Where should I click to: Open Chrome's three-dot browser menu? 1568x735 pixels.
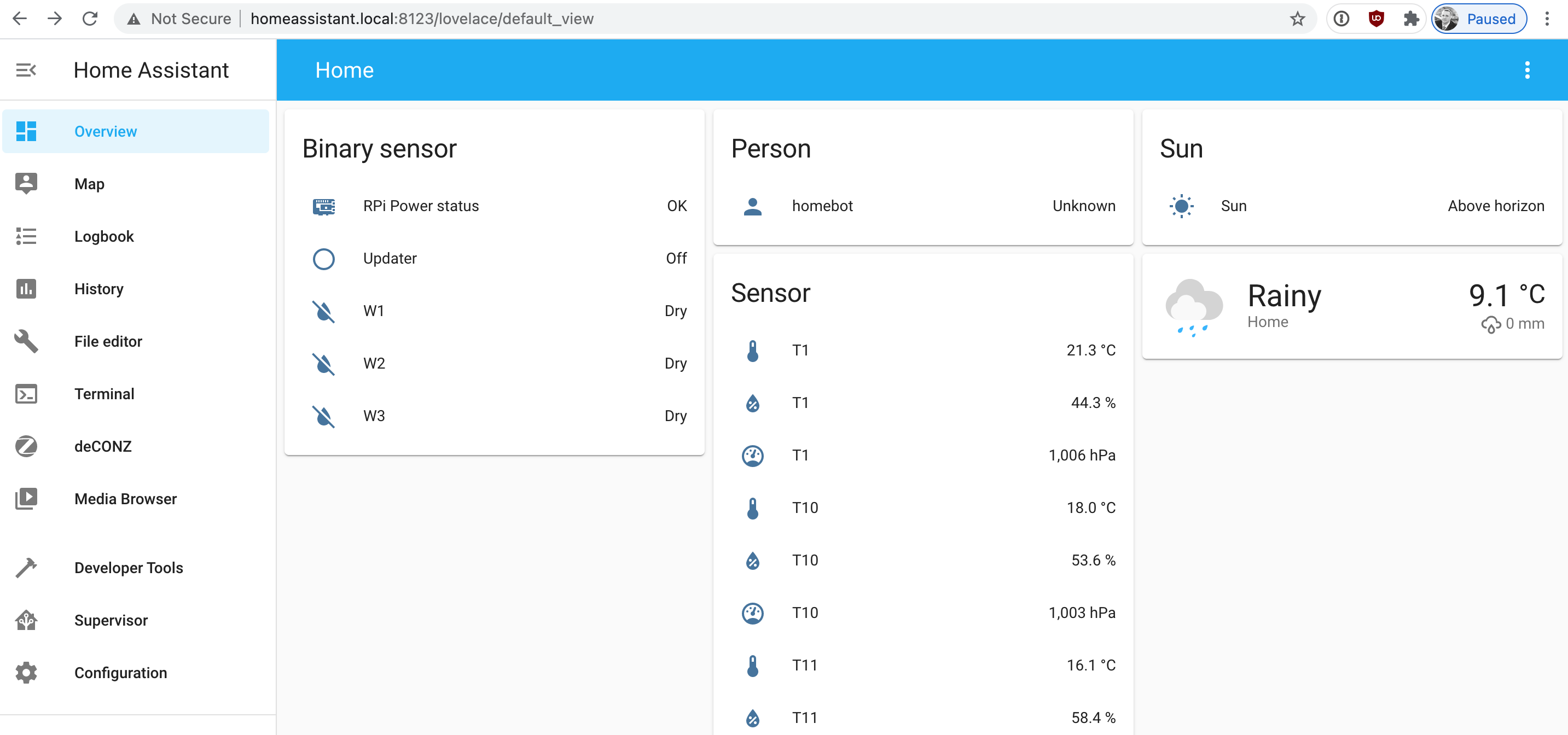(x=1547, y=19)
